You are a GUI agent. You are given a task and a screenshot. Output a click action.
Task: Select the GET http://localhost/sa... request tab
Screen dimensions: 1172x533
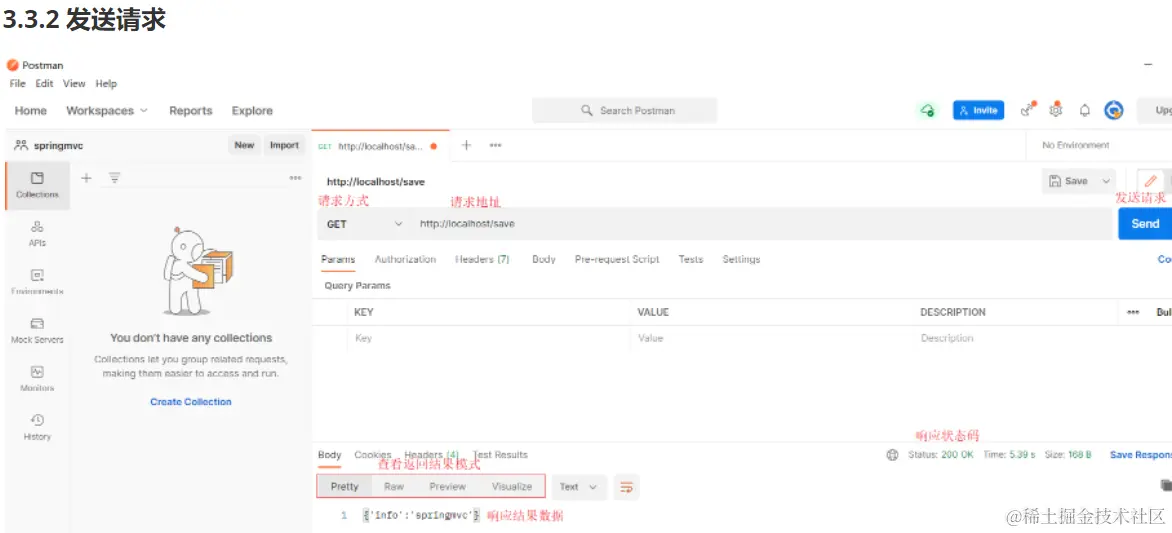(x=378, y=146)
